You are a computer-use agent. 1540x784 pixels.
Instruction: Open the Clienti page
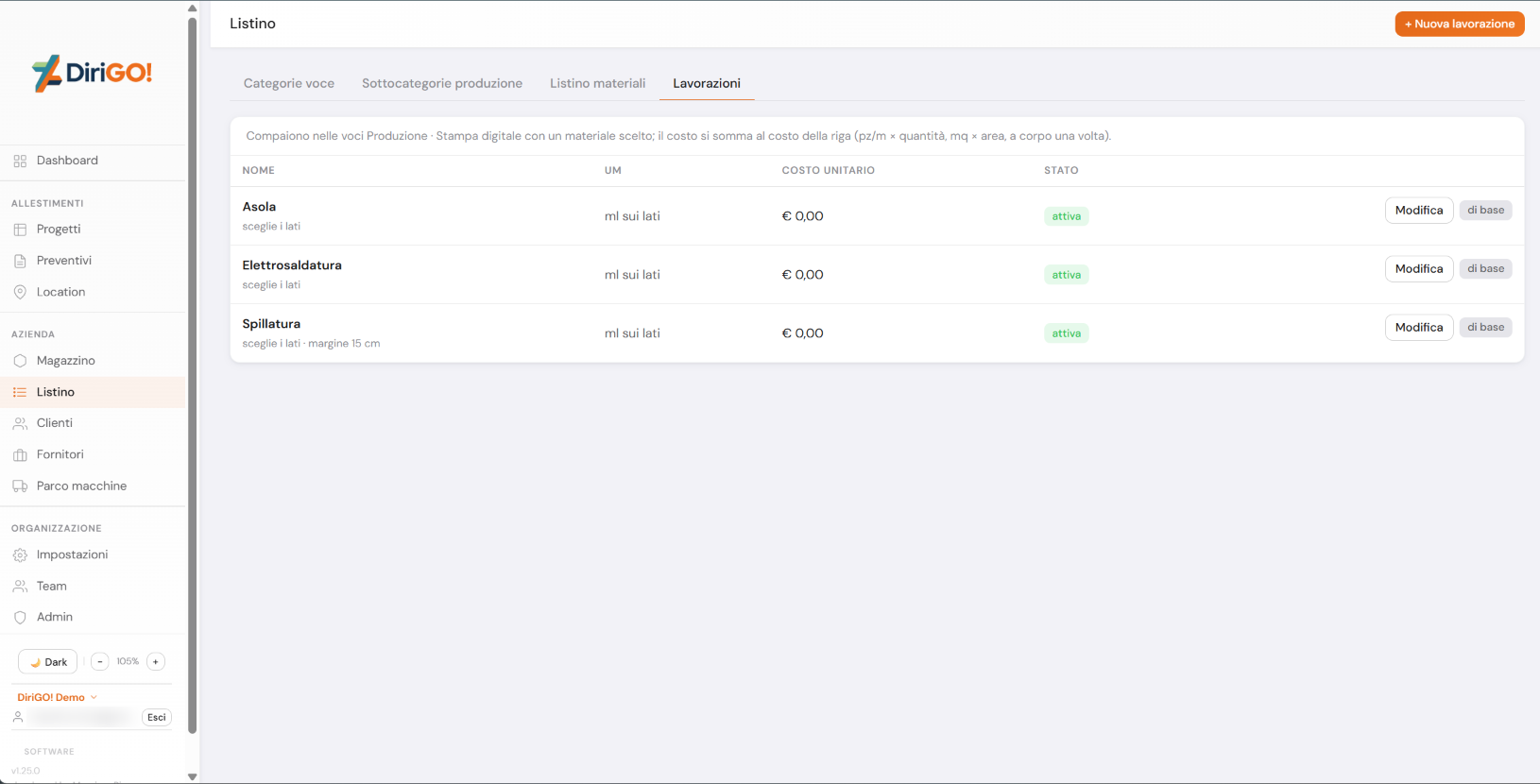(94, 423)
